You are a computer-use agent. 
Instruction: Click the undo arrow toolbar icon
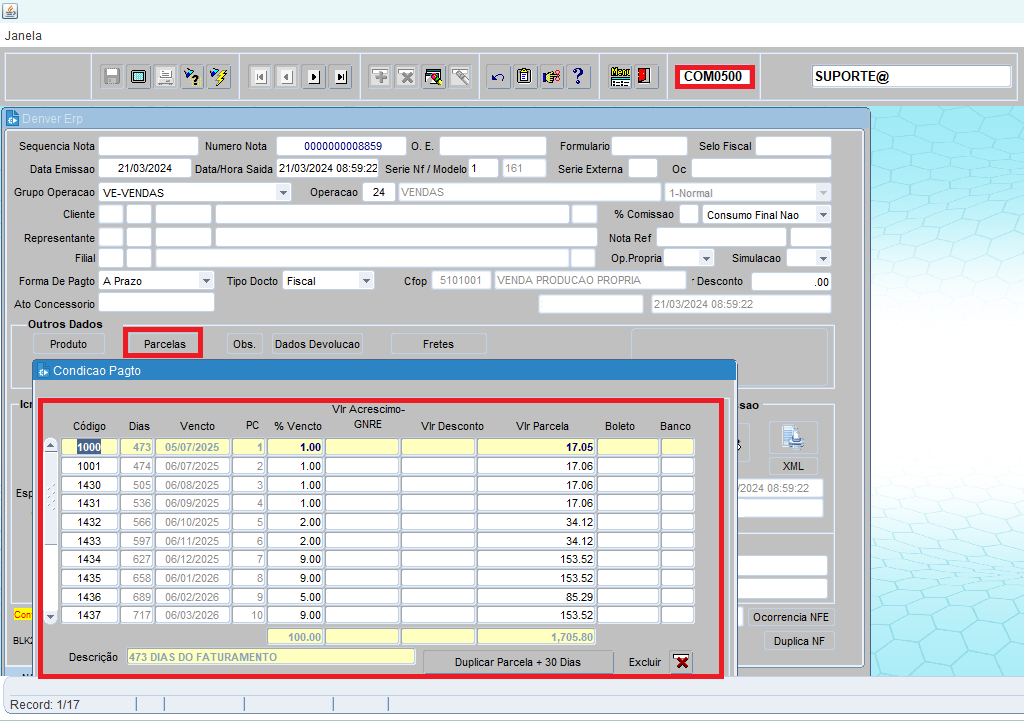498,77
